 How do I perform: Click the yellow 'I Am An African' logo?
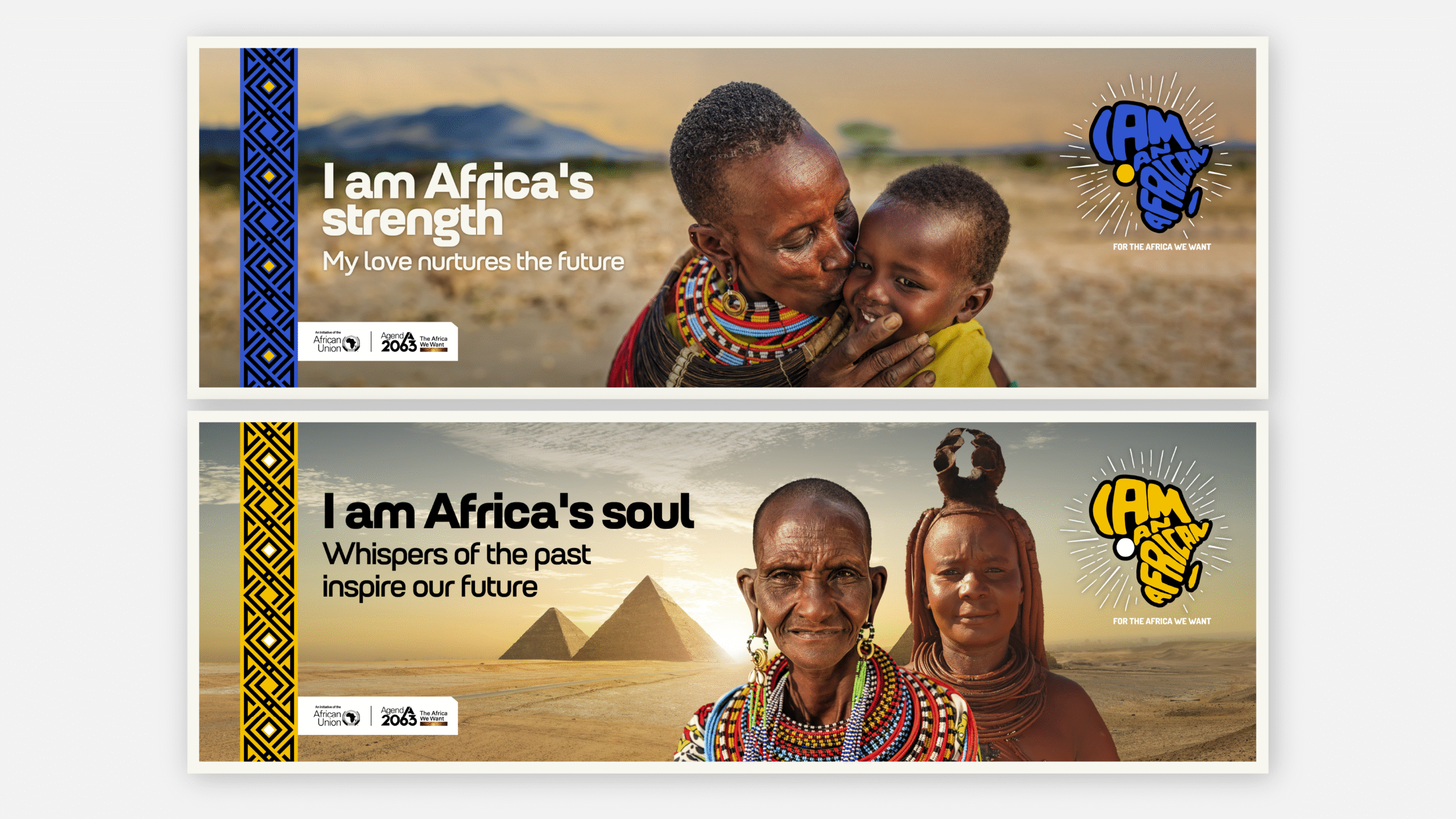tap(1149, 540)
